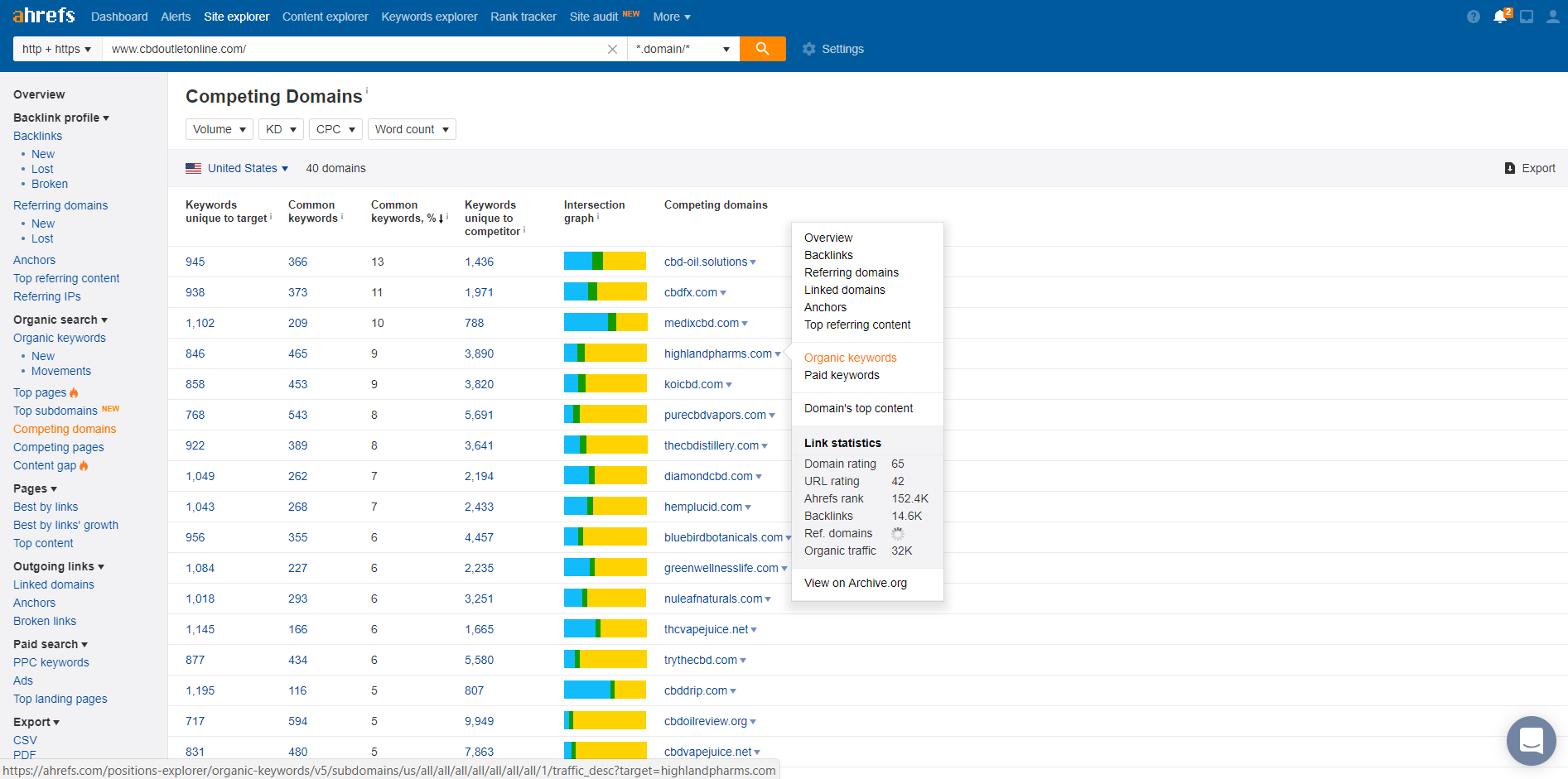Viewport: 1568px width, 779px height.
Task: Open the notifications bell icon
Action: pyautogui.click(x=1500, y=17)
